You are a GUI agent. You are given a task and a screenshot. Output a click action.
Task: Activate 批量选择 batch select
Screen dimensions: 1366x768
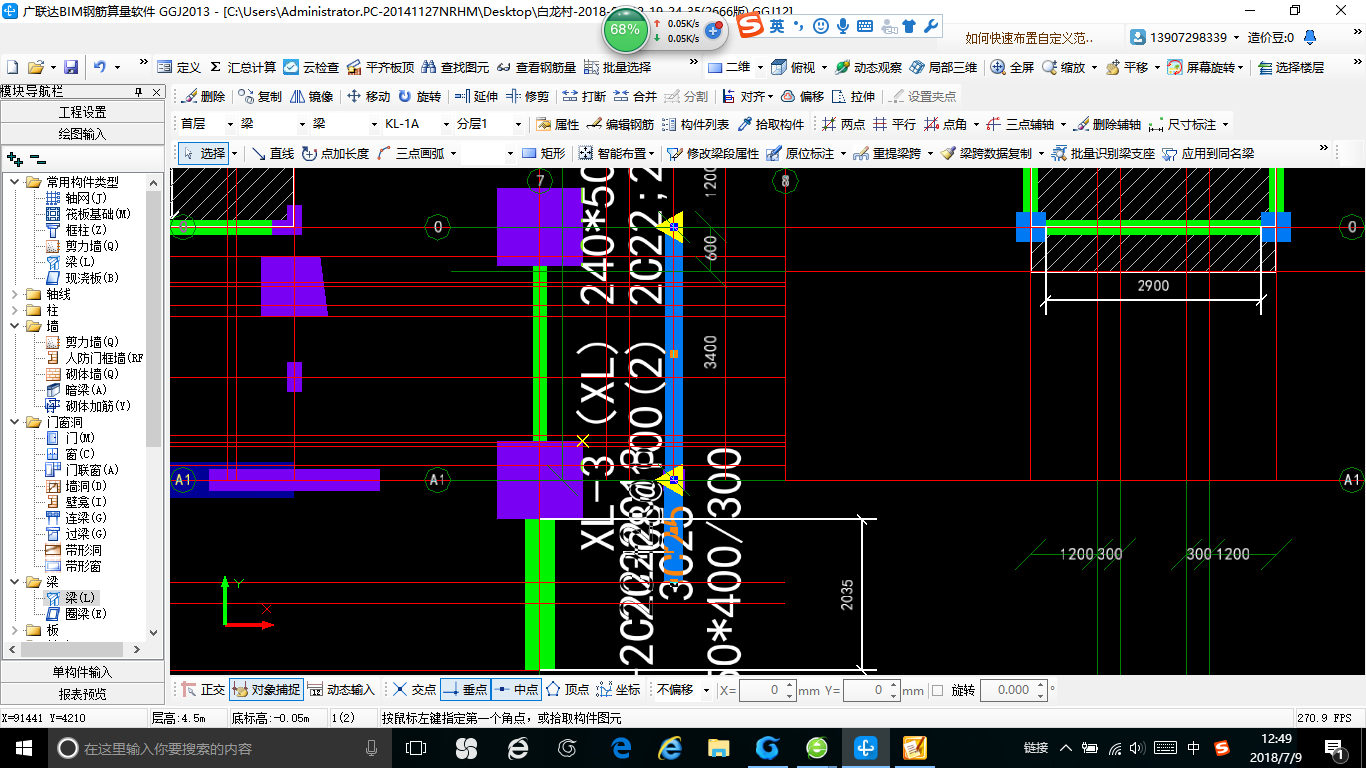(617, 67)
